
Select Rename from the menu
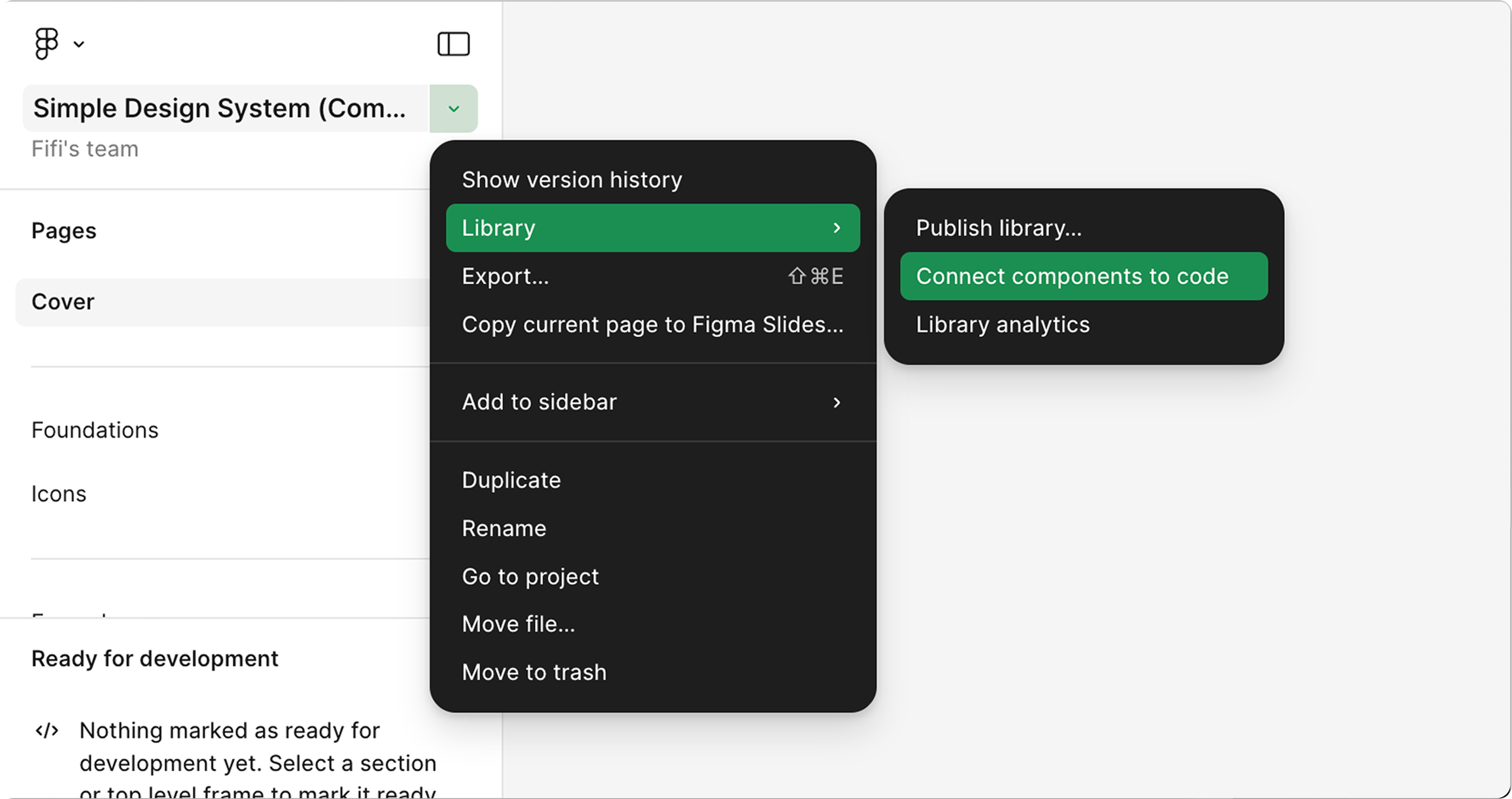[x=504, y=528]
